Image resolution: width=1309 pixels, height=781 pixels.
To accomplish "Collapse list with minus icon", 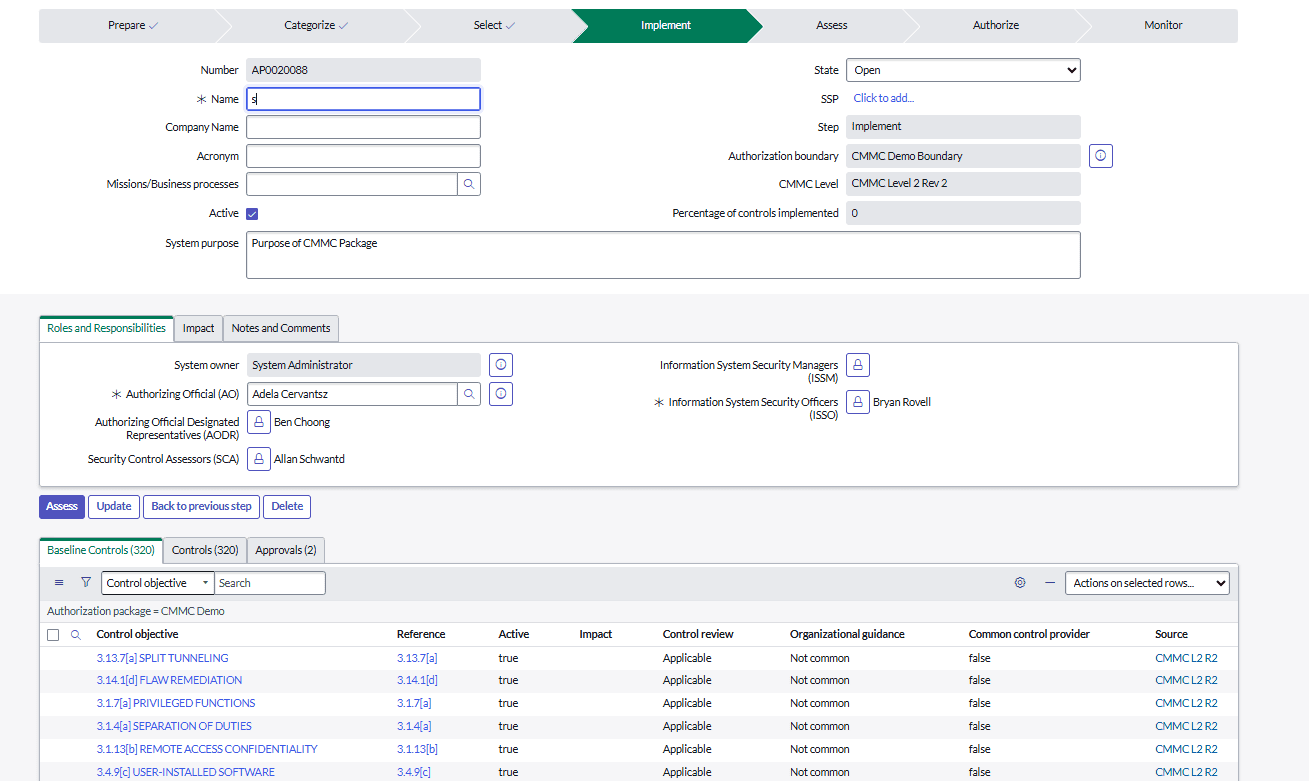I will (1050, 583).
